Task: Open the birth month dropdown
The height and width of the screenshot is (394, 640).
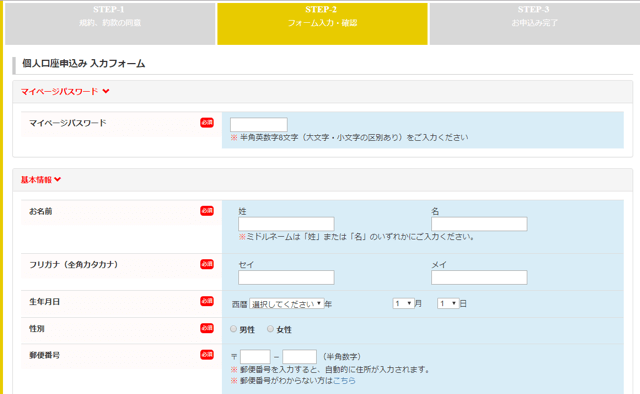Action: [403, 304]
